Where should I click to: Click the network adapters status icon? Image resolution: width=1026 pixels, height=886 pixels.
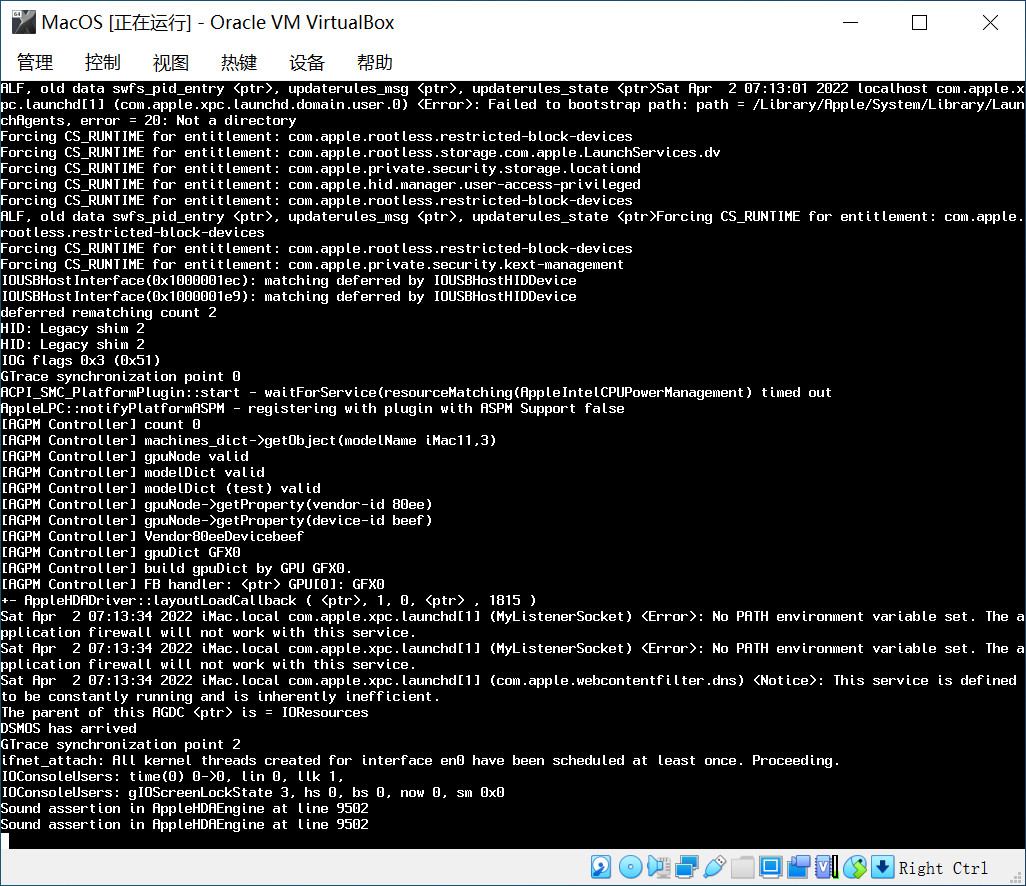686,867
